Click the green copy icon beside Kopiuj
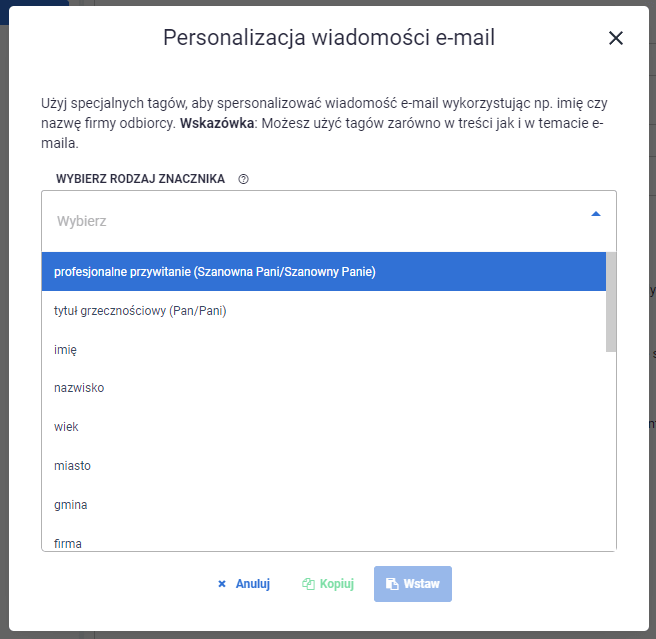Image resolution: width=656 pixels, height=639 pixels. click(x=308, y=584)
